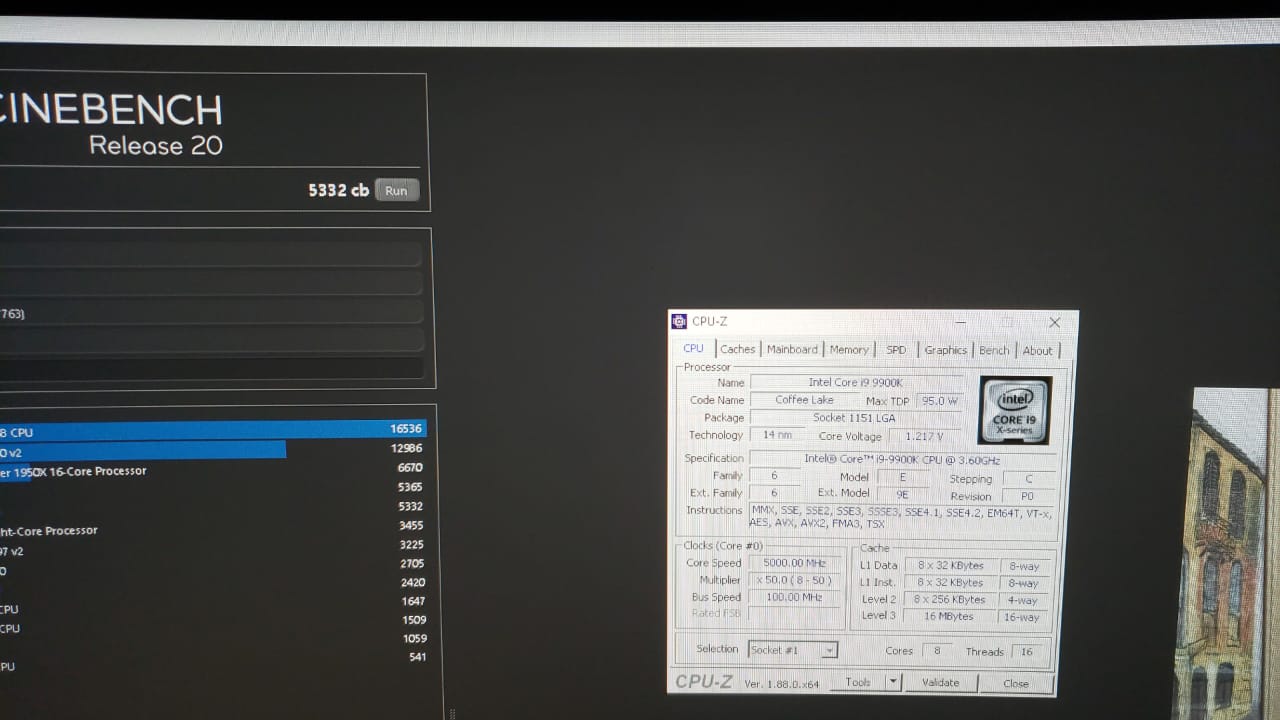The width and height of the screenshot is (1280, 720).
Task: Click the Specification field i9-9900K CPU @ 3.60GHz
Action: point(902,460)
